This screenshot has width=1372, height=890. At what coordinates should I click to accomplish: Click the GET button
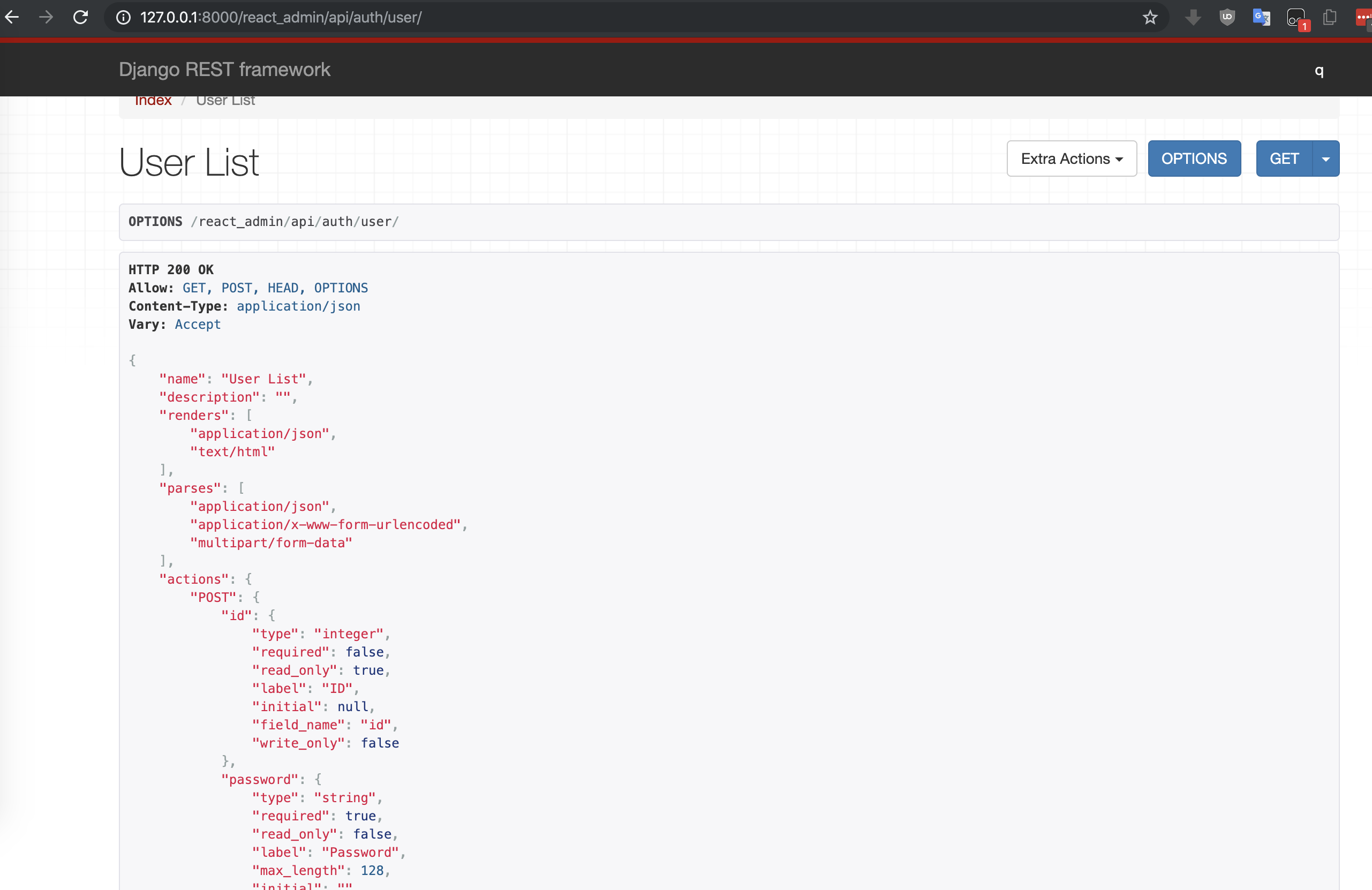tap(1284, 159)
